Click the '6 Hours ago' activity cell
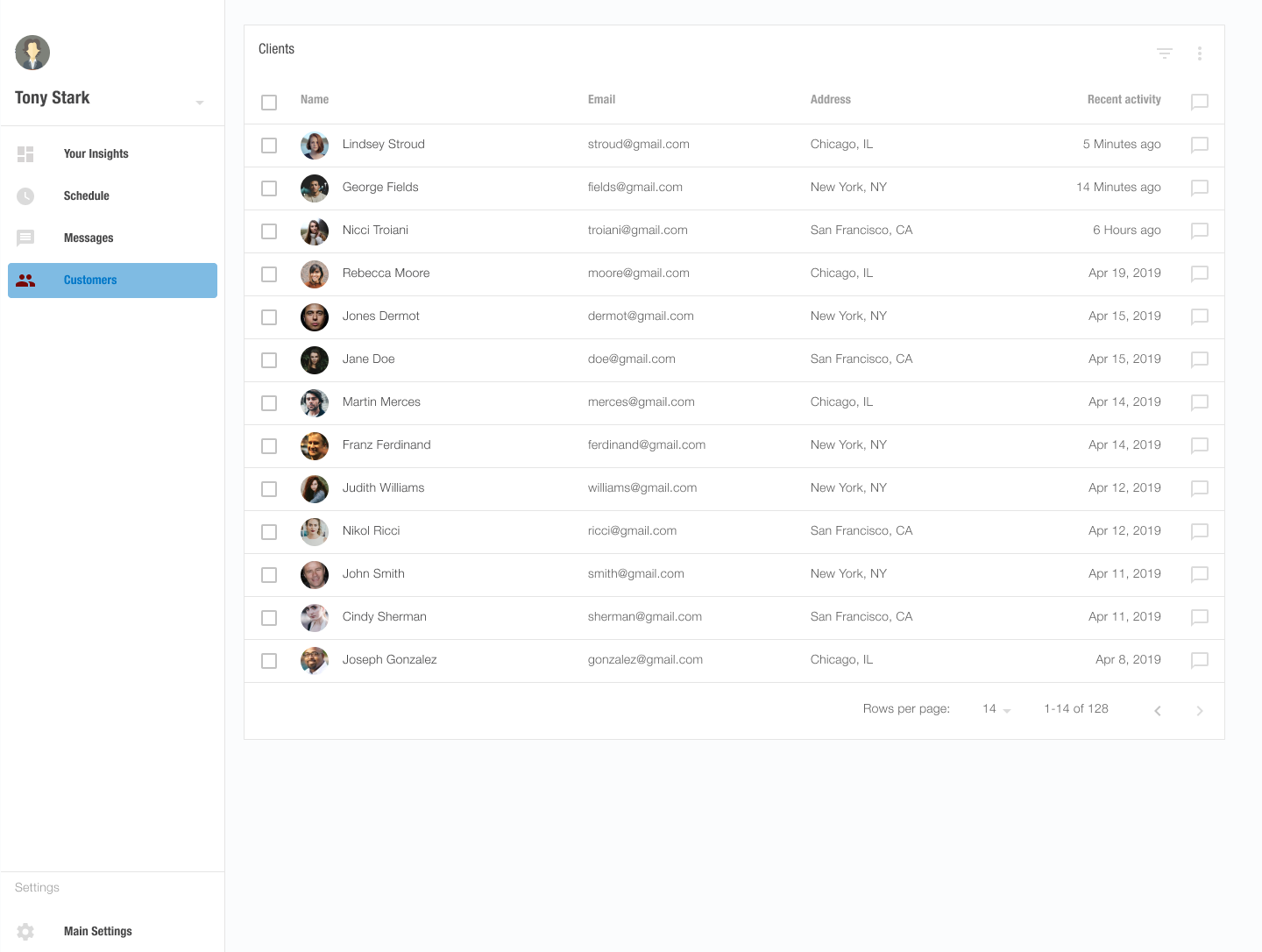Viewport: 1262px width, 952px height. tap(1126, 231)
